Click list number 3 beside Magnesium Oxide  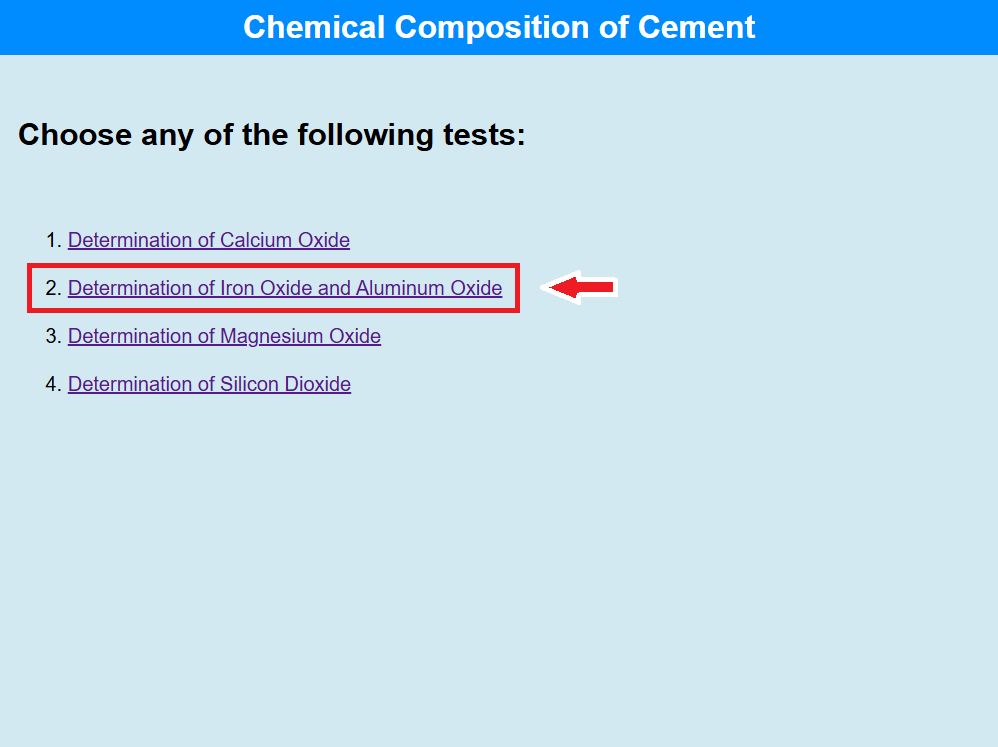click(x=53, y=336)
